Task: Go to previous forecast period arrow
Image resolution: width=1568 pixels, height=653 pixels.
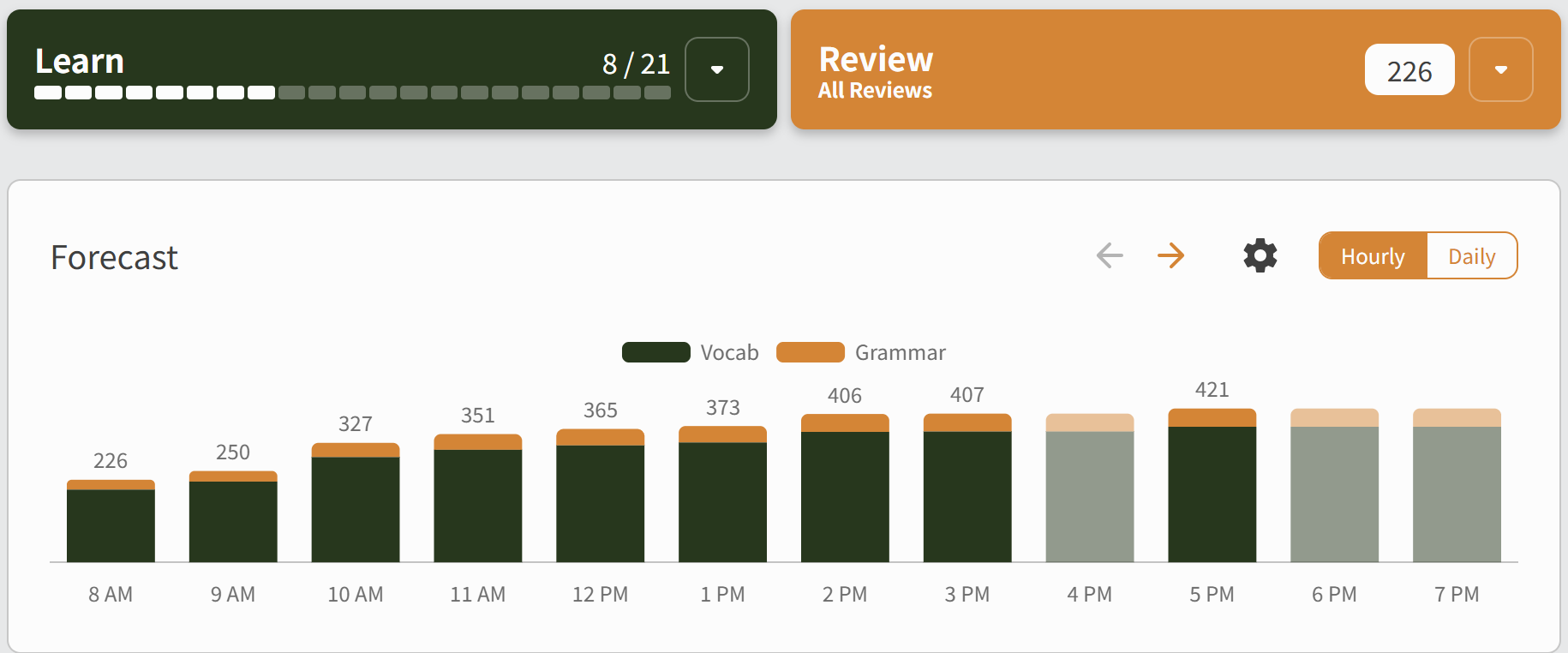Action: [x=1110, y=255]
